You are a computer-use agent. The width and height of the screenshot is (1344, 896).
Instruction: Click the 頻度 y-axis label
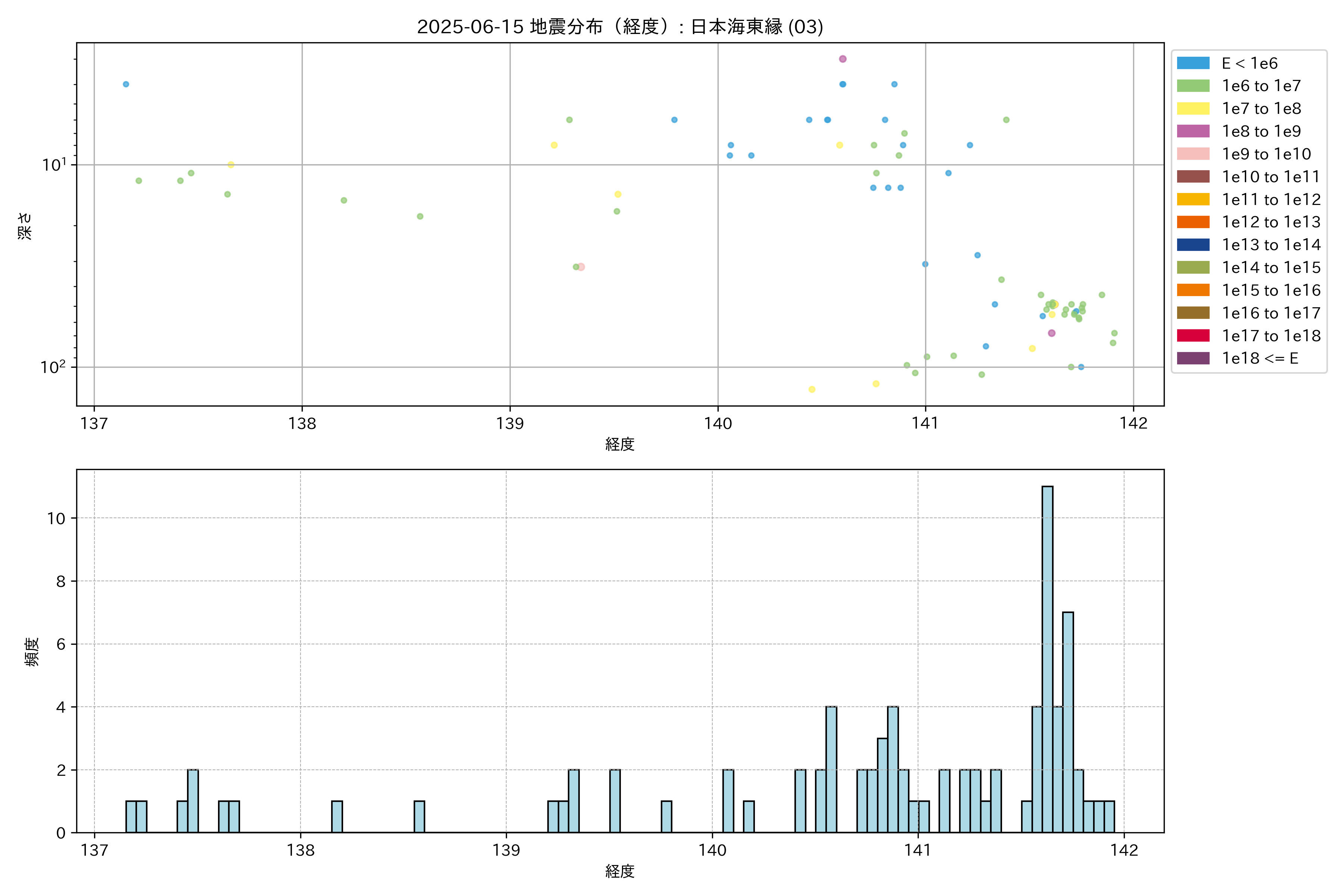click(x=32, y=651)
